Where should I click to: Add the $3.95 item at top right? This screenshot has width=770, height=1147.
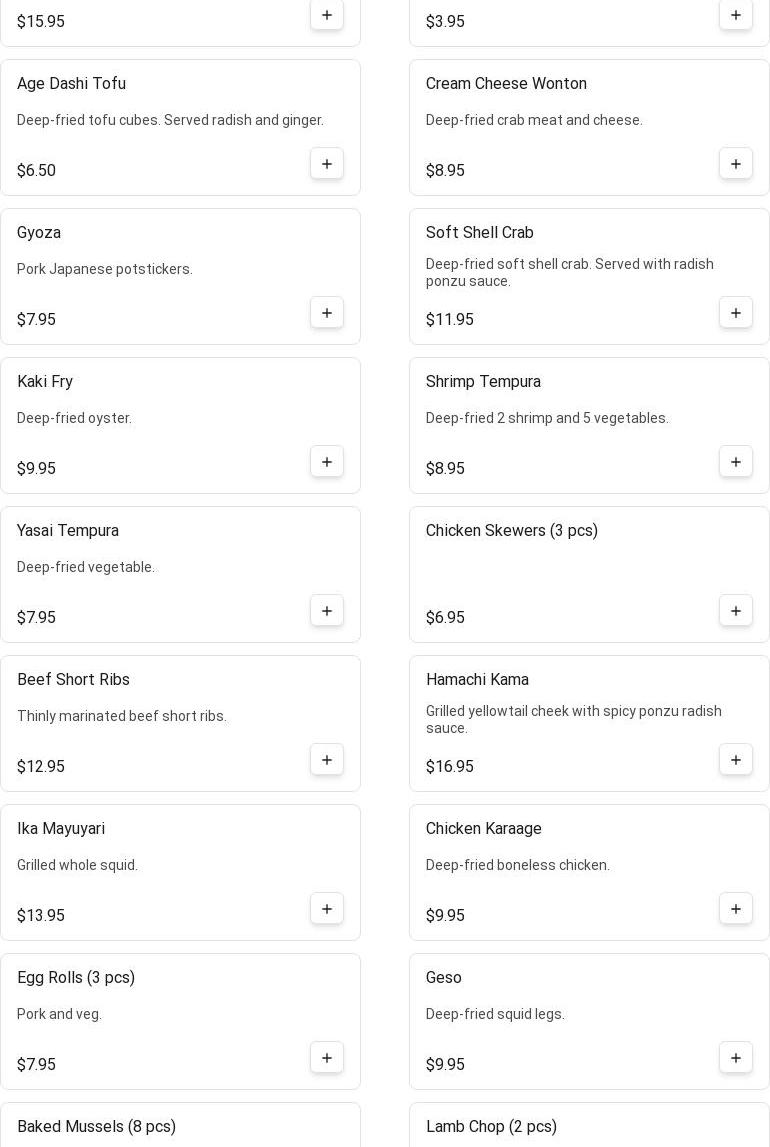(x=736, y=15)
